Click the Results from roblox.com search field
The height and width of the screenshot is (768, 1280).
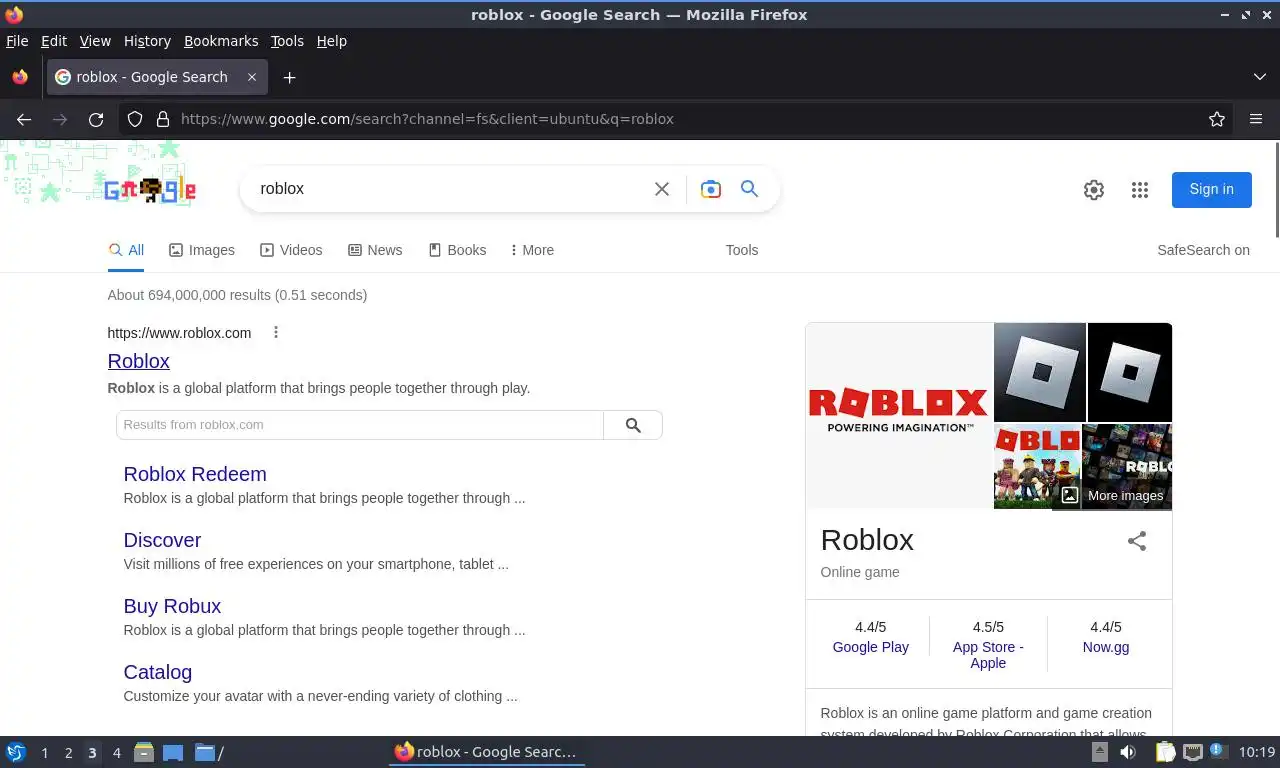click(360, 425)
